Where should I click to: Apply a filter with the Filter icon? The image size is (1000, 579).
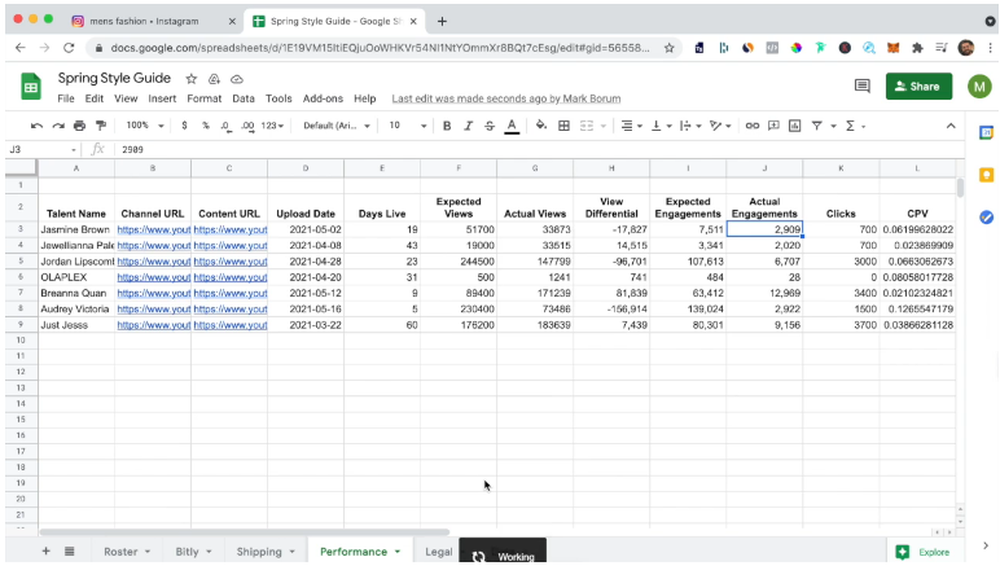(x=817, y=125)
